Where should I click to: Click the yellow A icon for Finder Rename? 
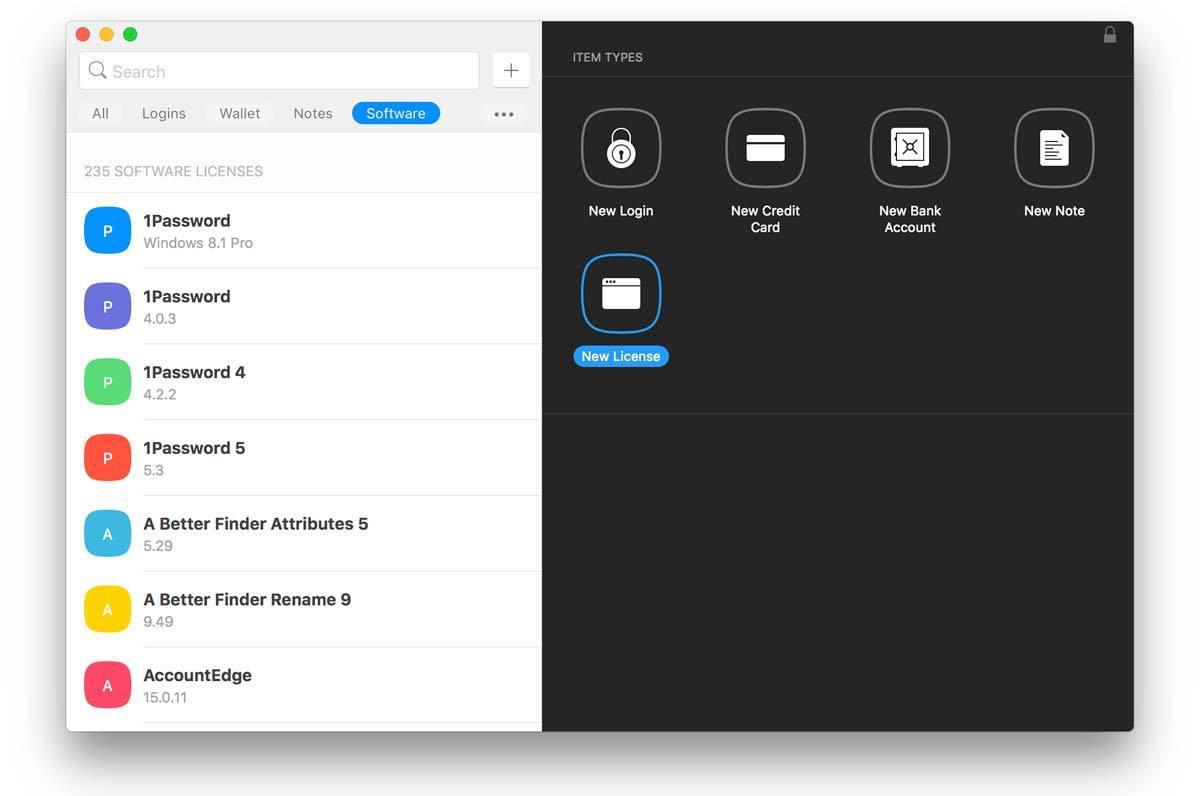point(108,610)
